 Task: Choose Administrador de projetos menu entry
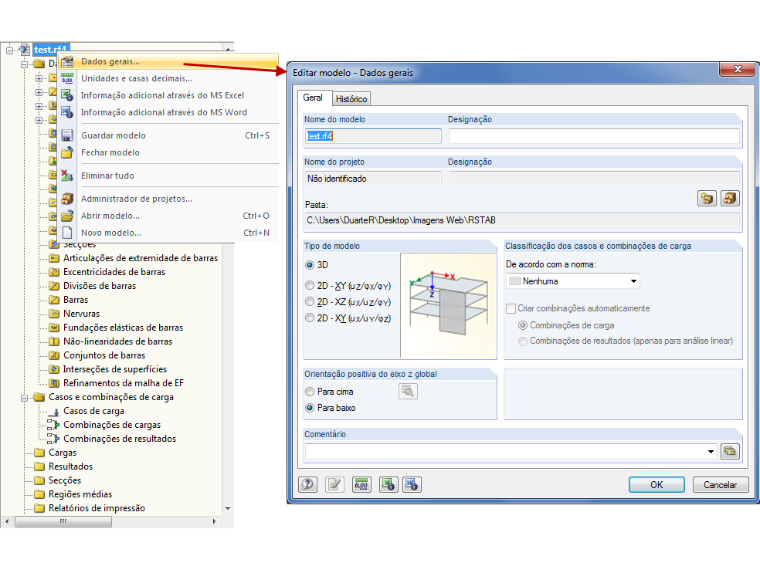tap(136, 199)
